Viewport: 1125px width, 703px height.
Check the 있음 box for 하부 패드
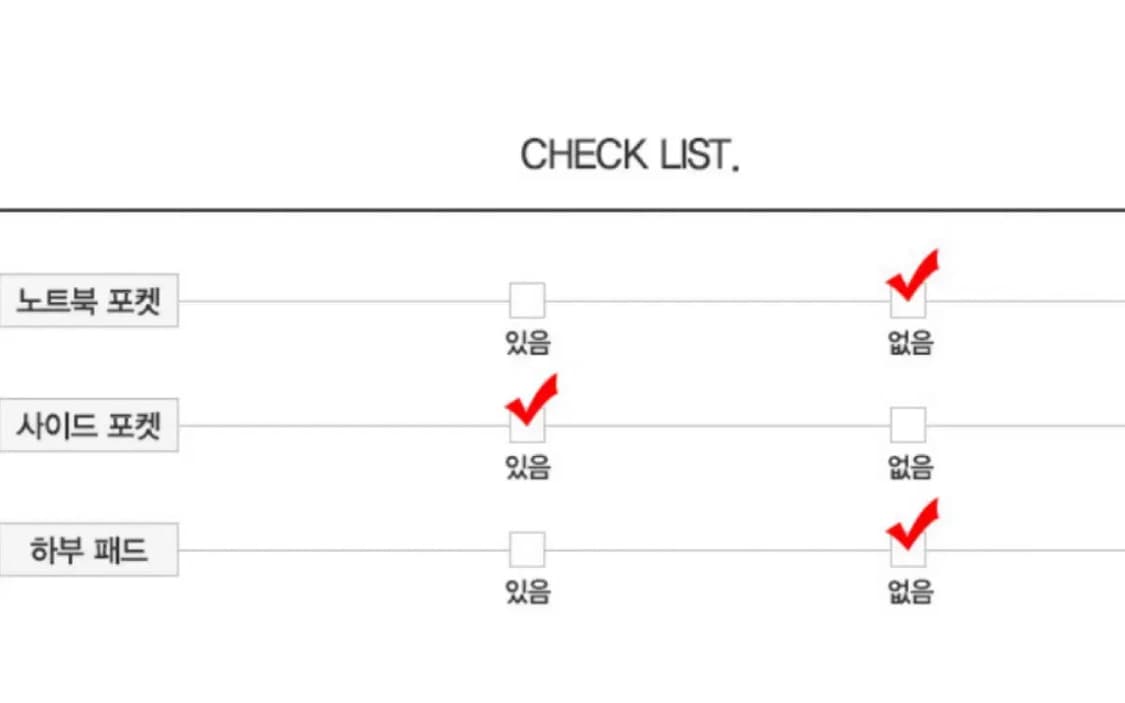tap(527, 549)
